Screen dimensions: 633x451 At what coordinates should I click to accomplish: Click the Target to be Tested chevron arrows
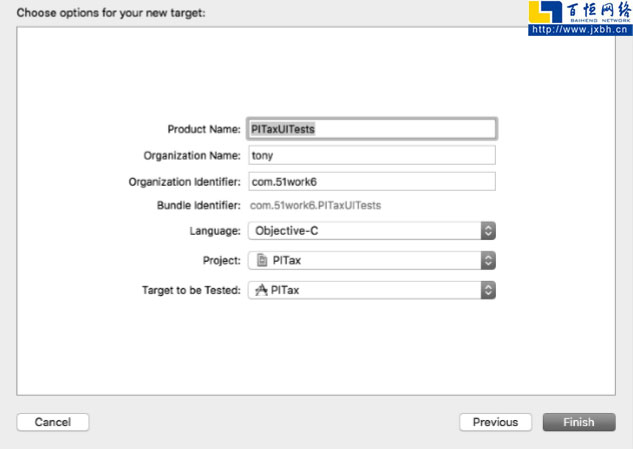pyautogui.click(x=488, y=290)
